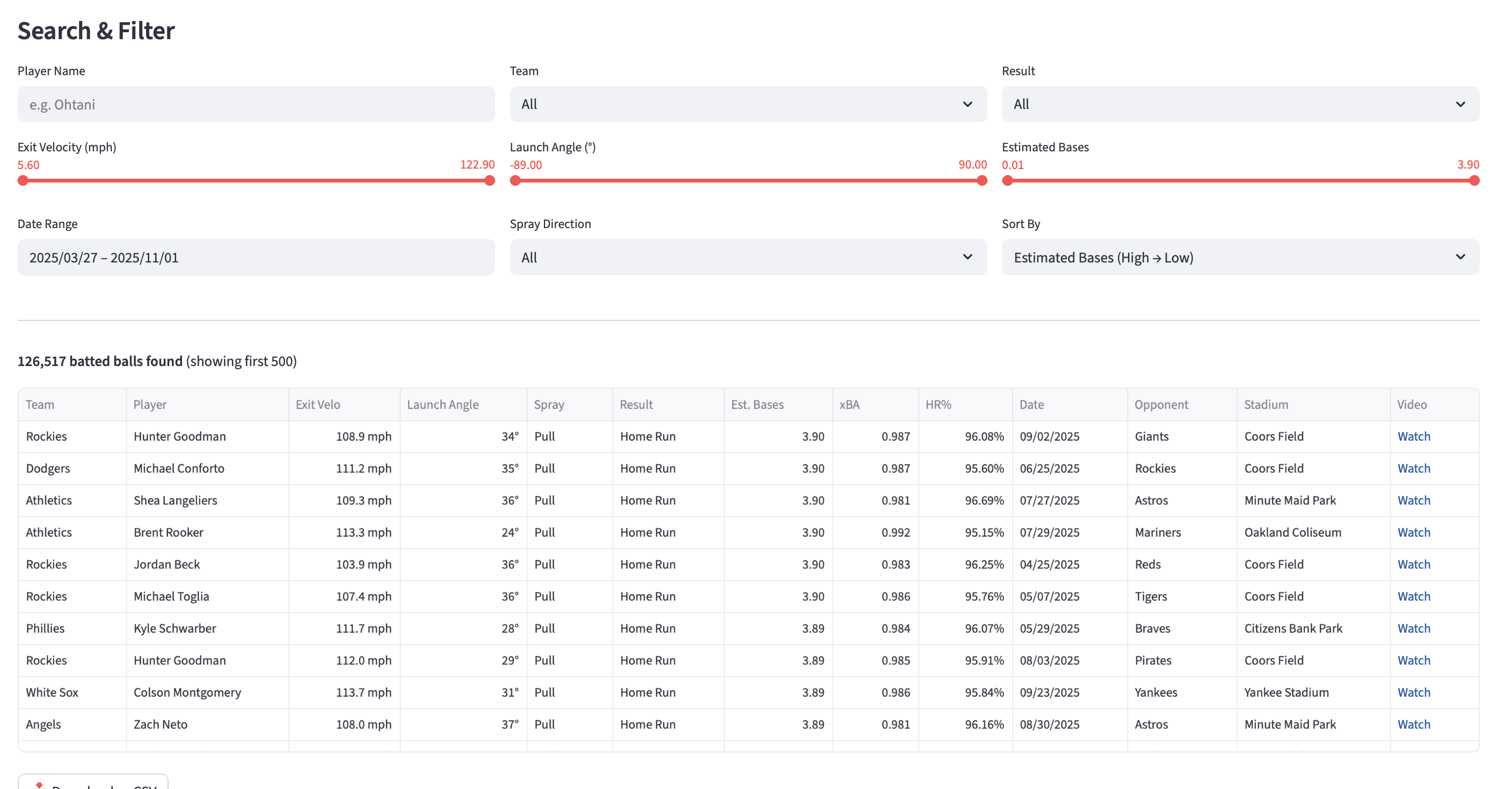The image size is (1512, 789).
Task: Expand the Sort By dropdown
Action: [1240, 258]
